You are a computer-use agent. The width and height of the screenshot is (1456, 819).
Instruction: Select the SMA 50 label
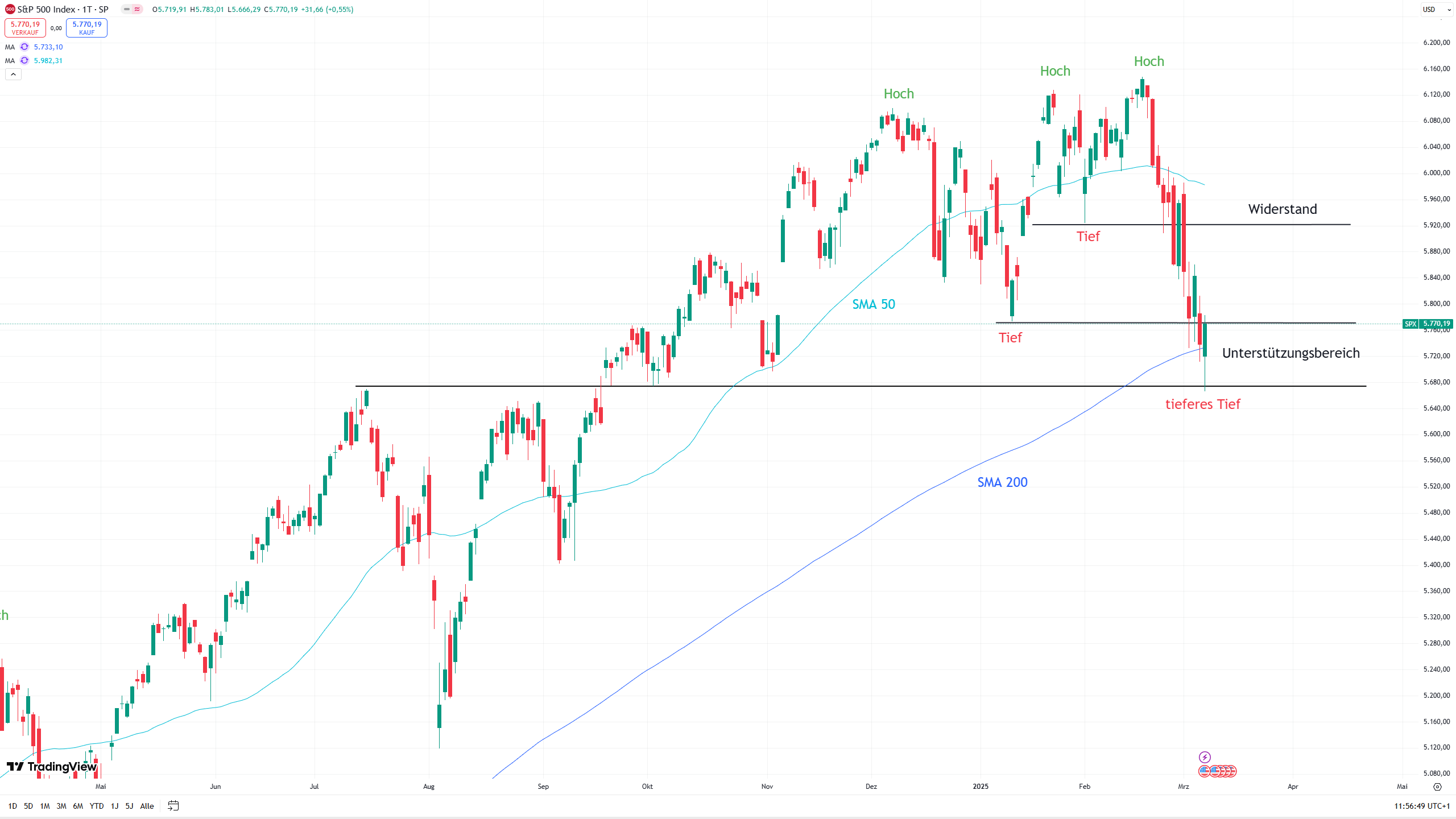pyautogui.click(x=874, y=304)
